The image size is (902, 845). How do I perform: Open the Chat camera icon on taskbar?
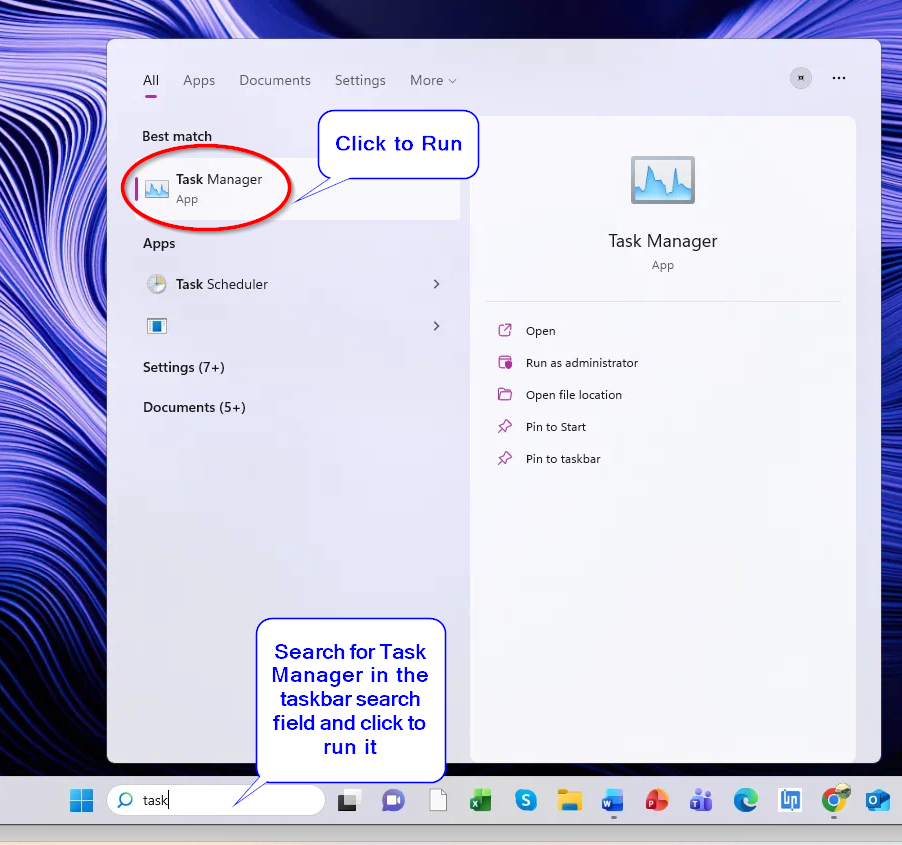click(x=393, y=800)
